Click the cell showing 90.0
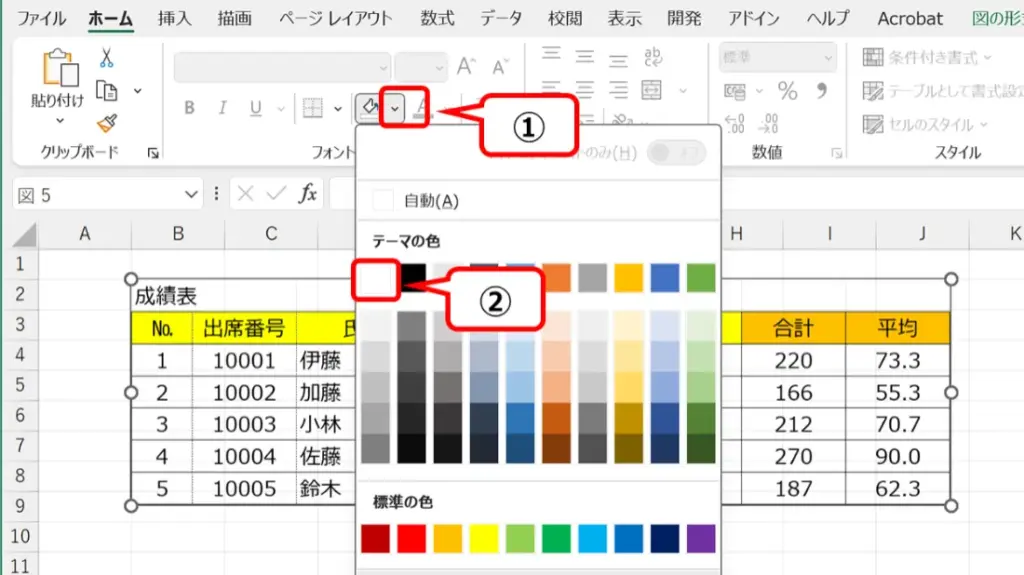 897,456
